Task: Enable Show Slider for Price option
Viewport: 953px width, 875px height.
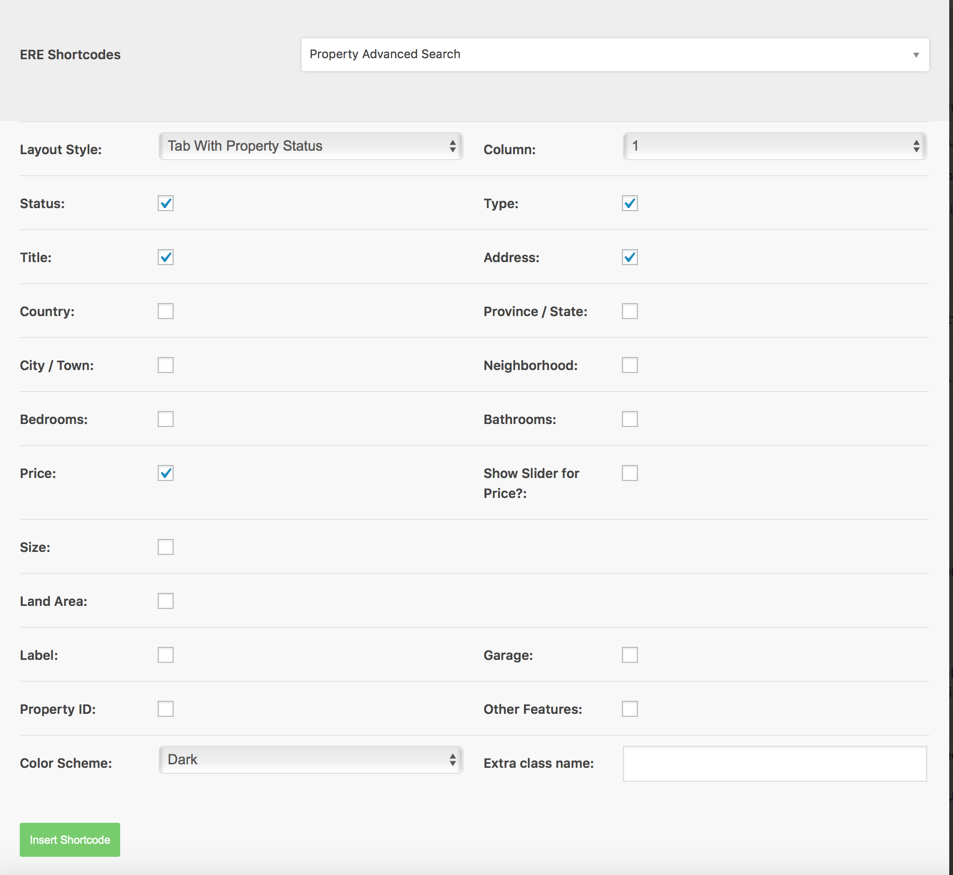Action: coord(630,473)
